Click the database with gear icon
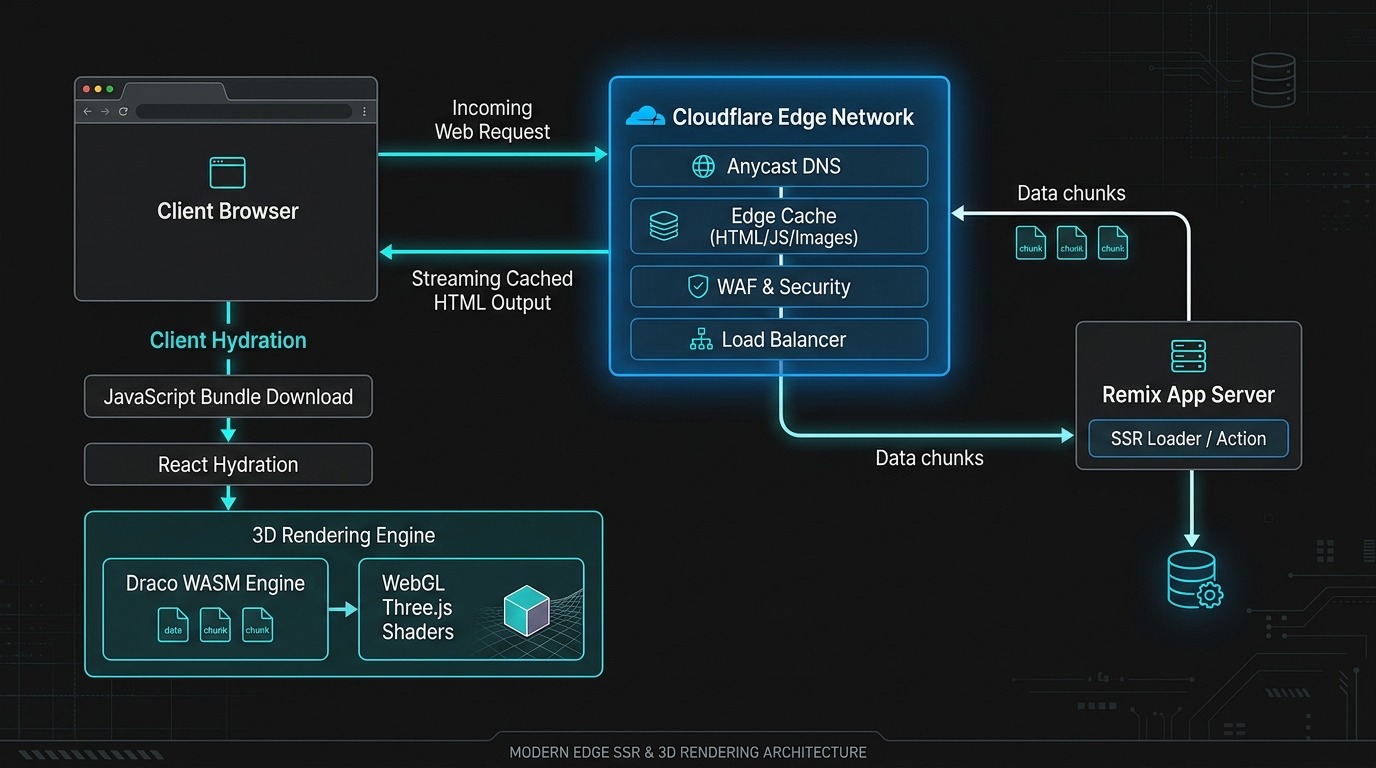1376x768 pixels. coord(1194,580)
